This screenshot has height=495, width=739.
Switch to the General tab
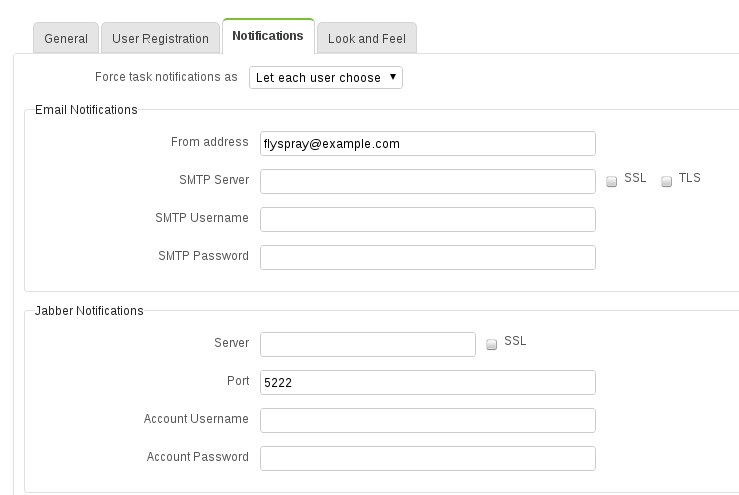(x=66, y=38)
